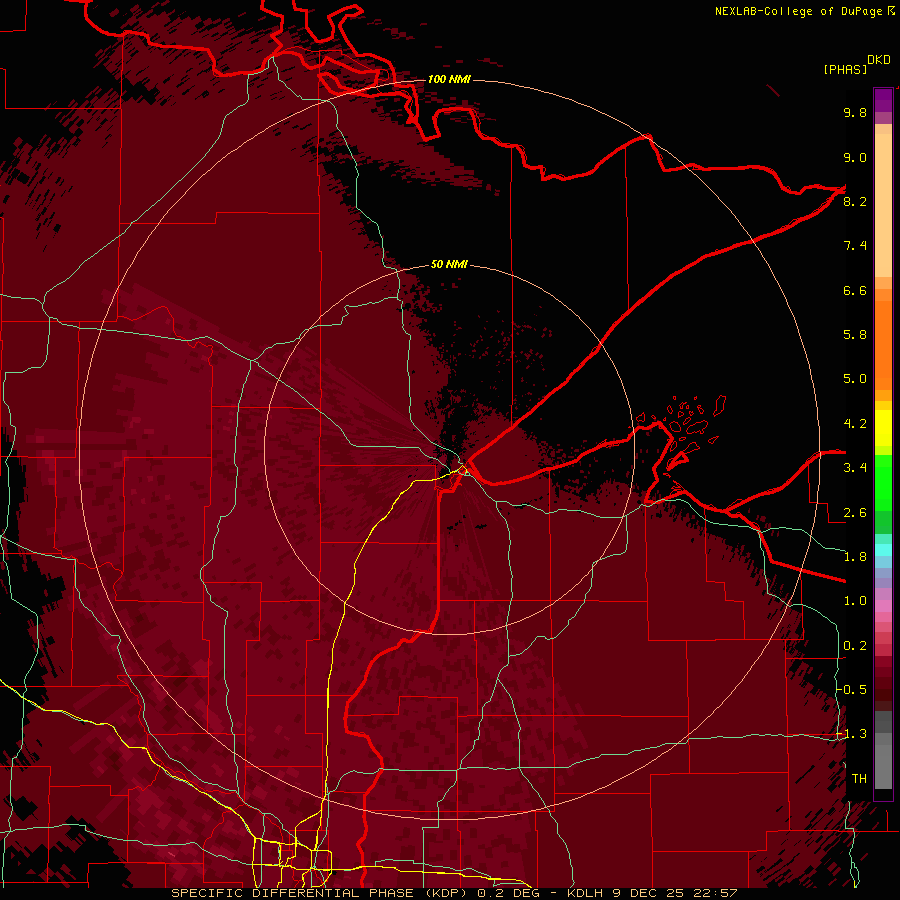Click the 8.2 value on the color scale
900x900 pixels.
point(855,201)
